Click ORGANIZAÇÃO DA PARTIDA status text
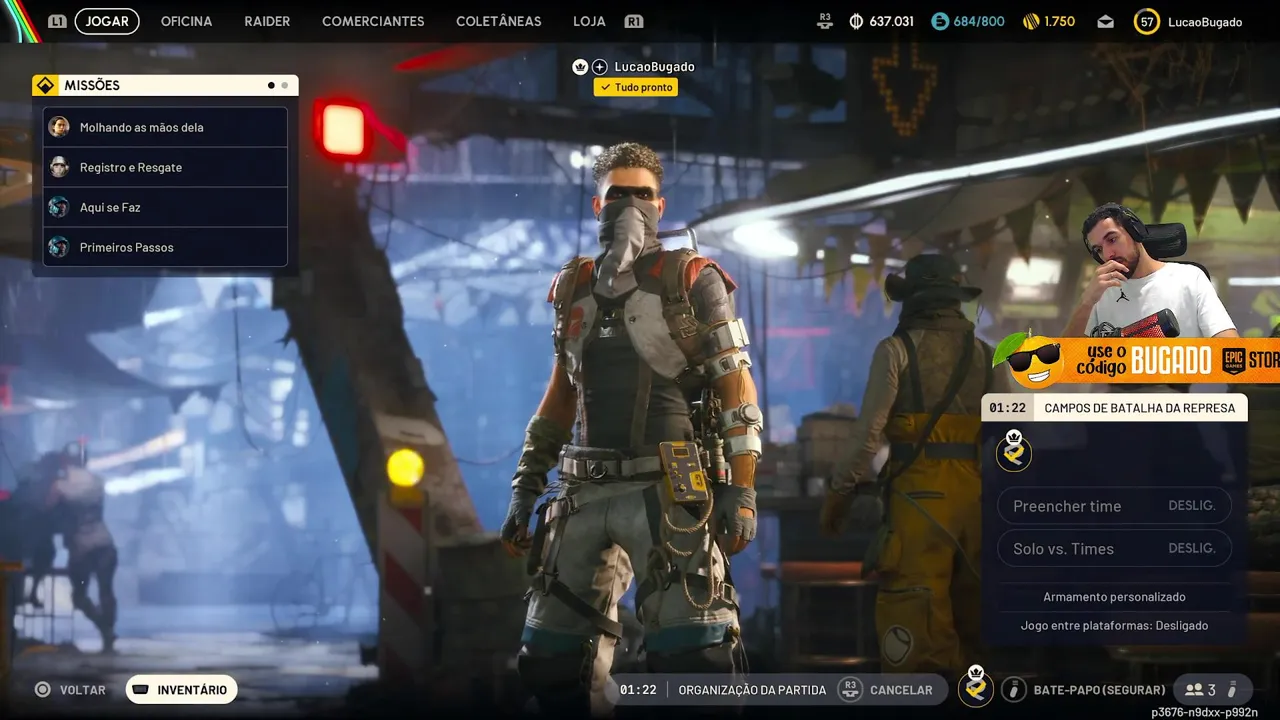The width and height of the screenshot is (1280, 720). (752, 690)
